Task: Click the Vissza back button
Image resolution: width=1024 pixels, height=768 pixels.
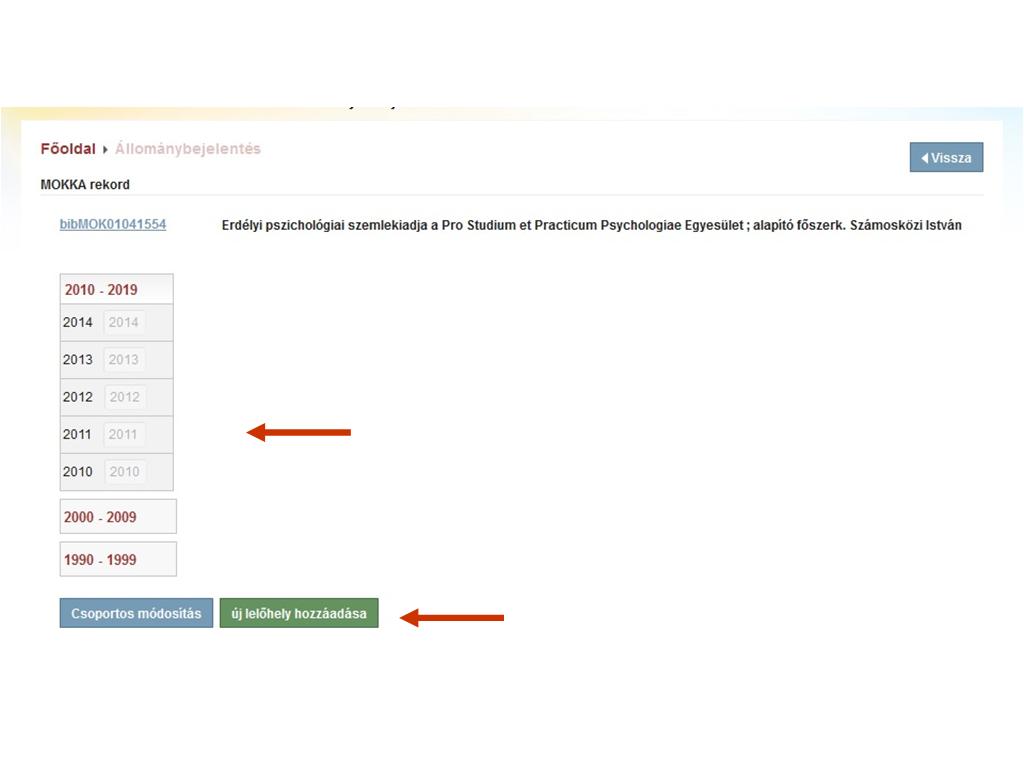Action: 946,157
